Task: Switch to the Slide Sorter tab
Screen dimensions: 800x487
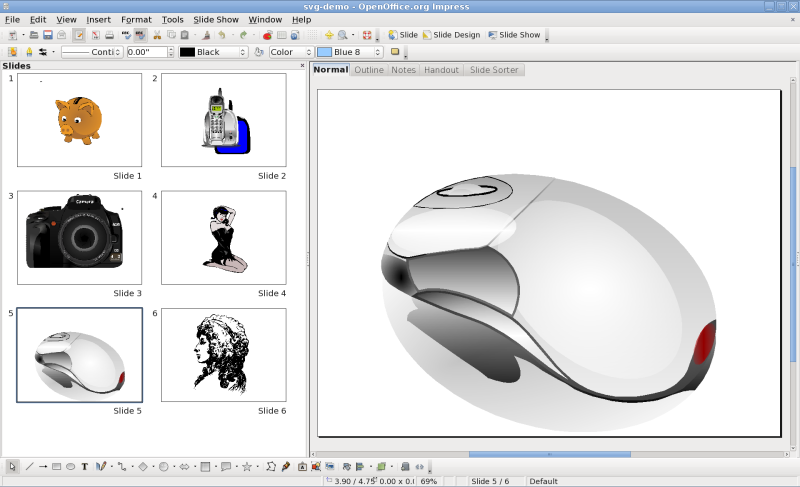Action: click(494, 70)
